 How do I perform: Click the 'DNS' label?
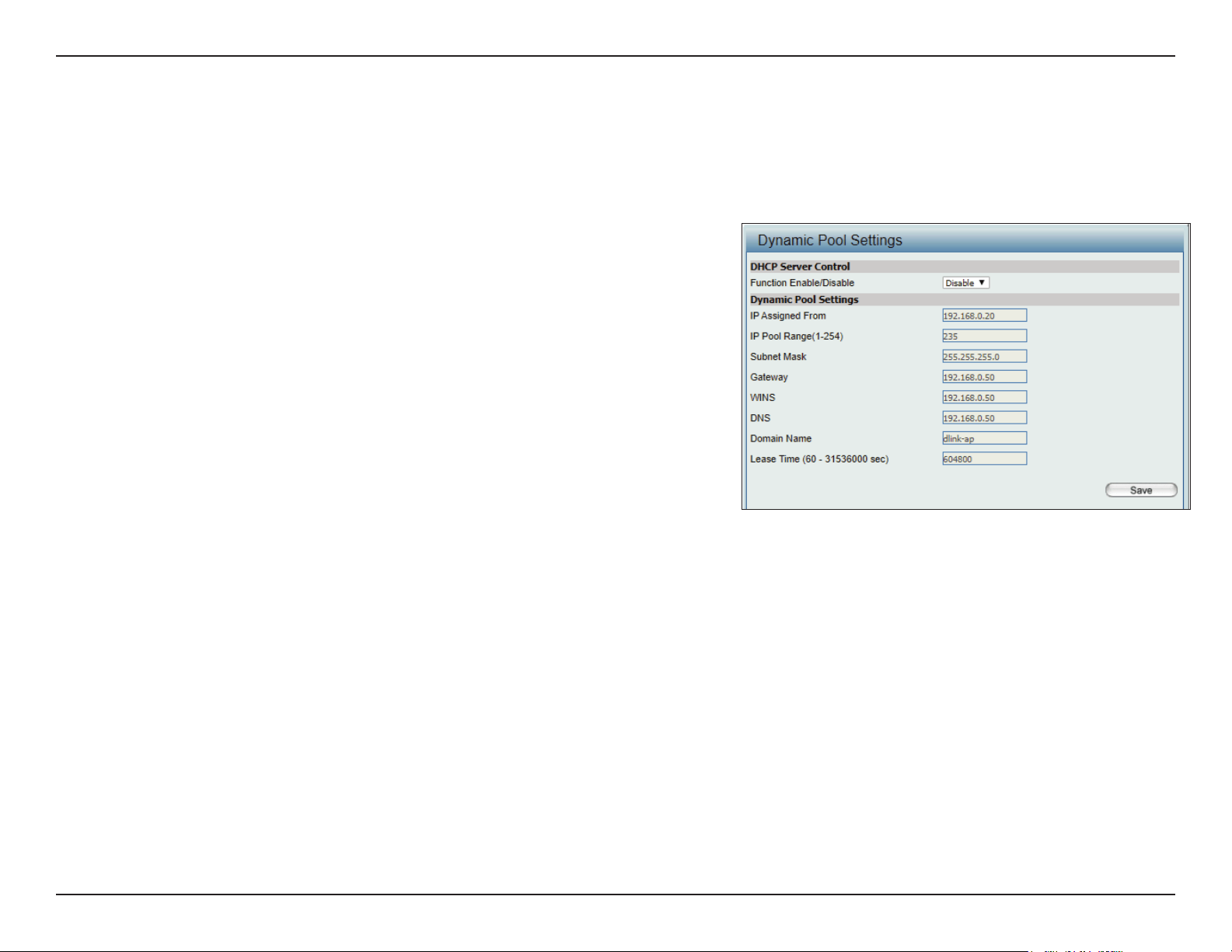pyautogui.click(x=760, y=418)
